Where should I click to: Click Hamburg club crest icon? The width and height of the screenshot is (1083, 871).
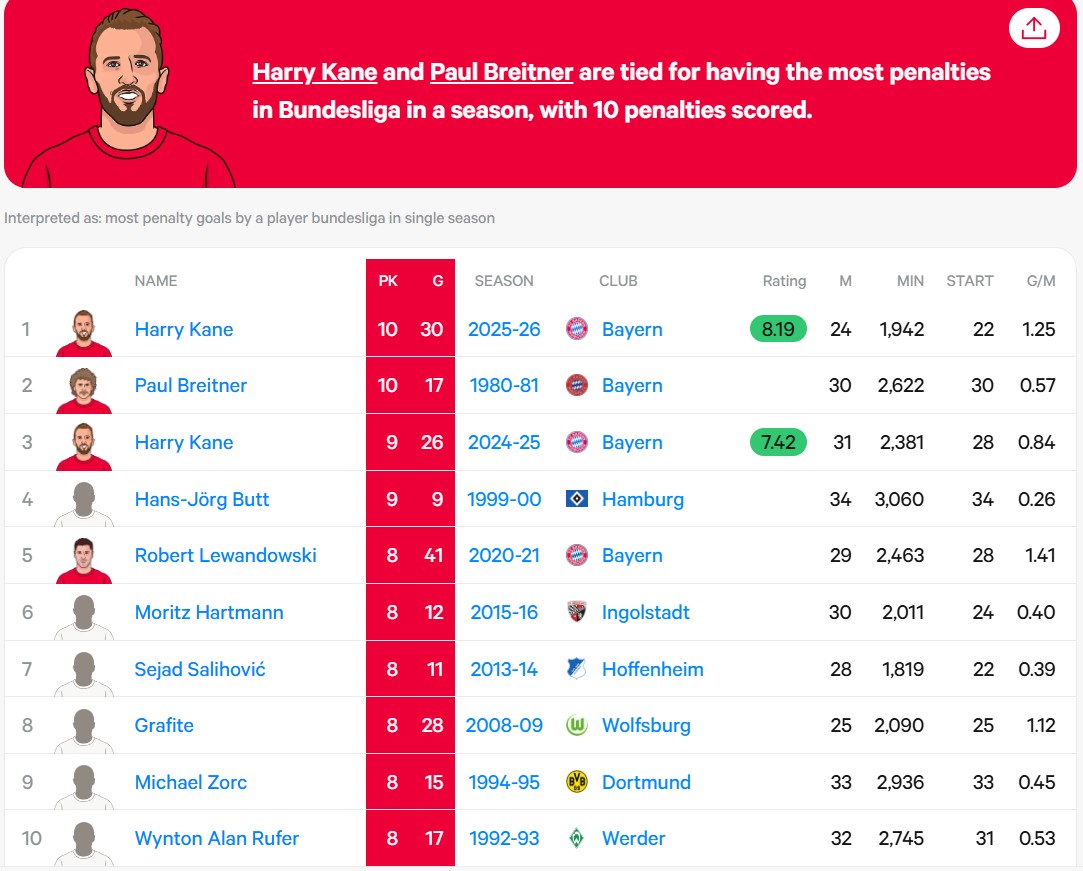coord(577,499)
